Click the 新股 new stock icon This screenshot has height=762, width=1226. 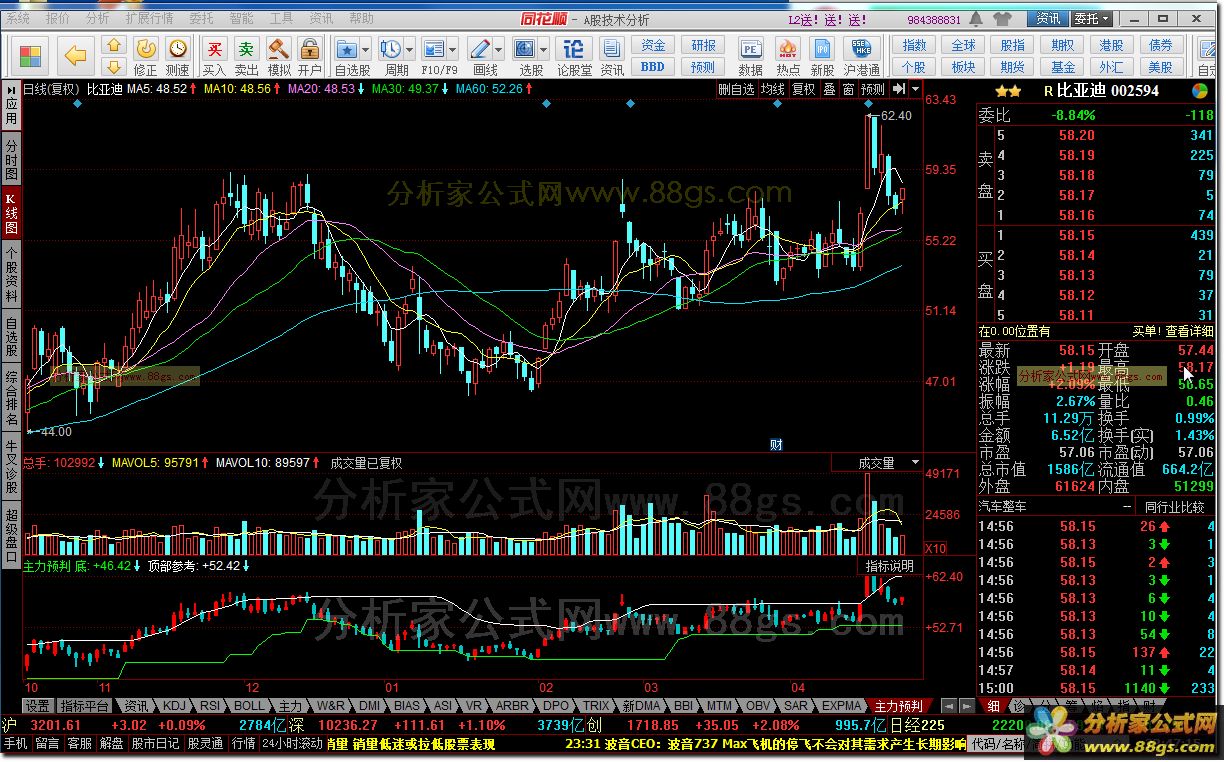pyautogui.click(x=822, y=49)
